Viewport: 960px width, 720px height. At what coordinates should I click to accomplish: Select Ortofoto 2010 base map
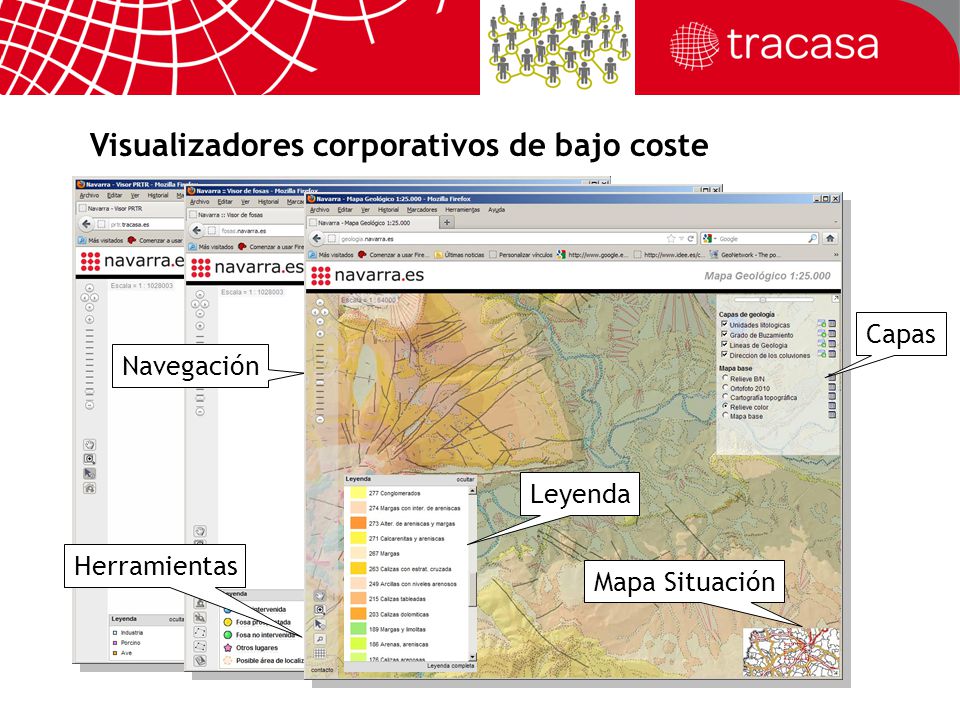point(726,388)
